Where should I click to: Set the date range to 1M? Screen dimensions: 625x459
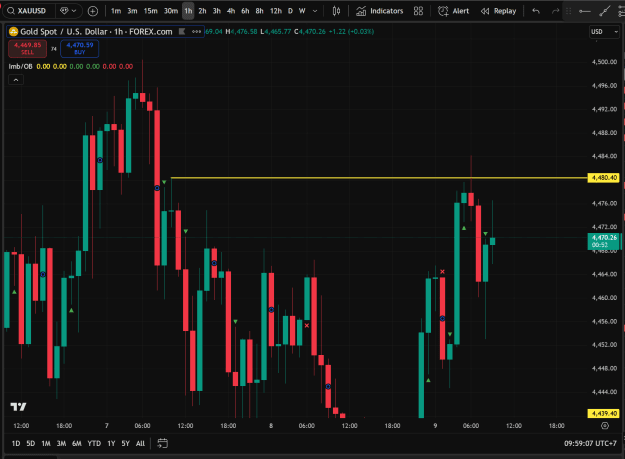46,443
